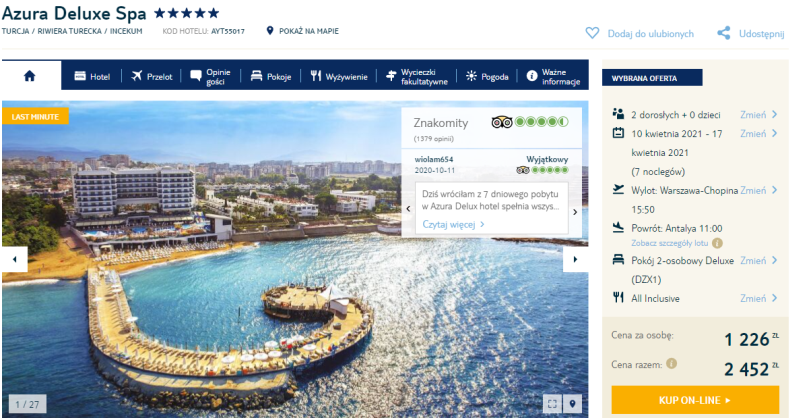The height and width of the screenshot is (418, 790).
Task: Click info icon beside flight details
Action: pyautogui.click(x=717, y=243)
